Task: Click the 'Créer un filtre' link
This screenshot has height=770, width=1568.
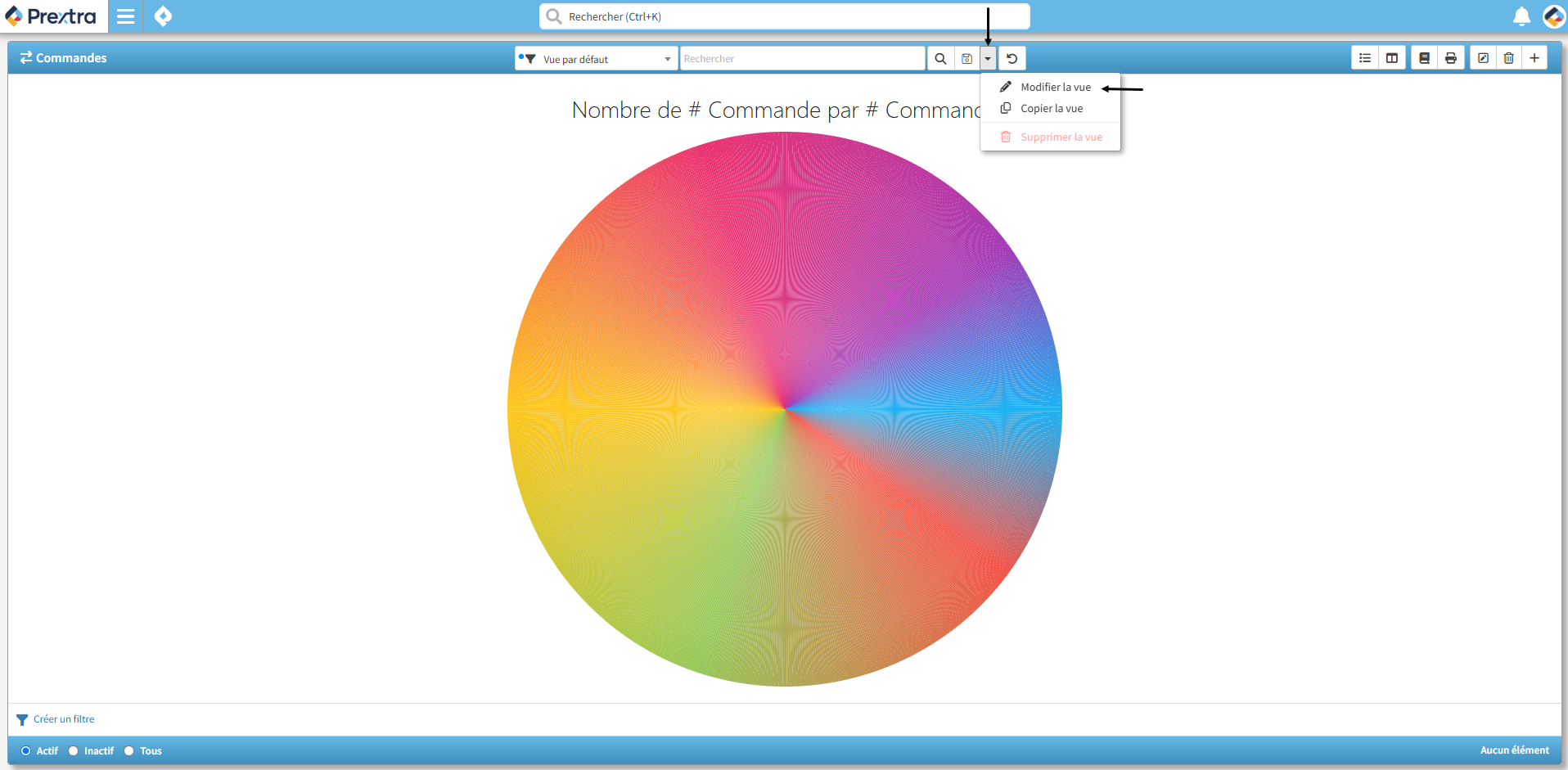Action: pos(64,719)
